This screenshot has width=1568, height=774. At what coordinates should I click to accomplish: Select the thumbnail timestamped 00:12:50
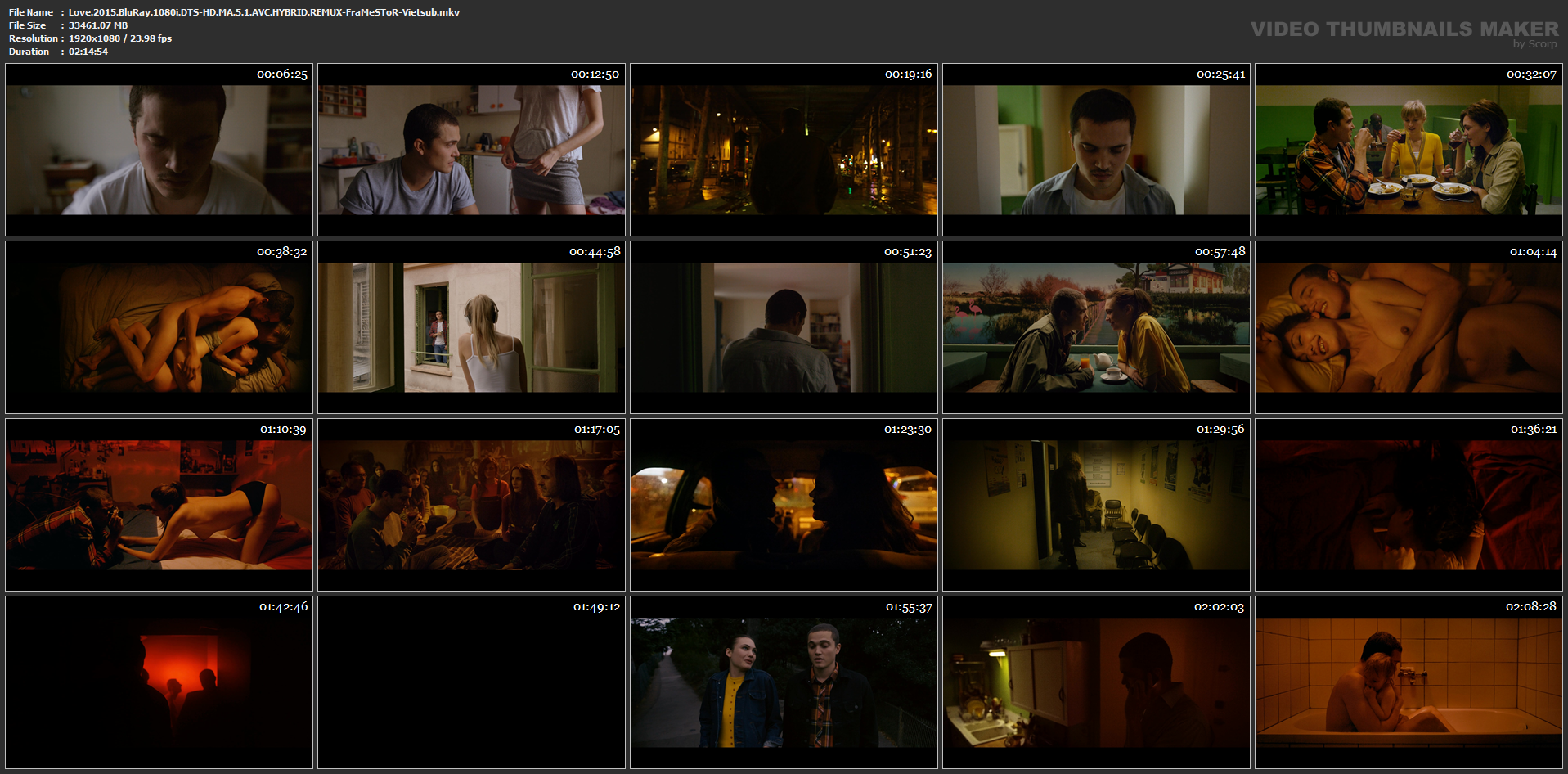(471, 150)
